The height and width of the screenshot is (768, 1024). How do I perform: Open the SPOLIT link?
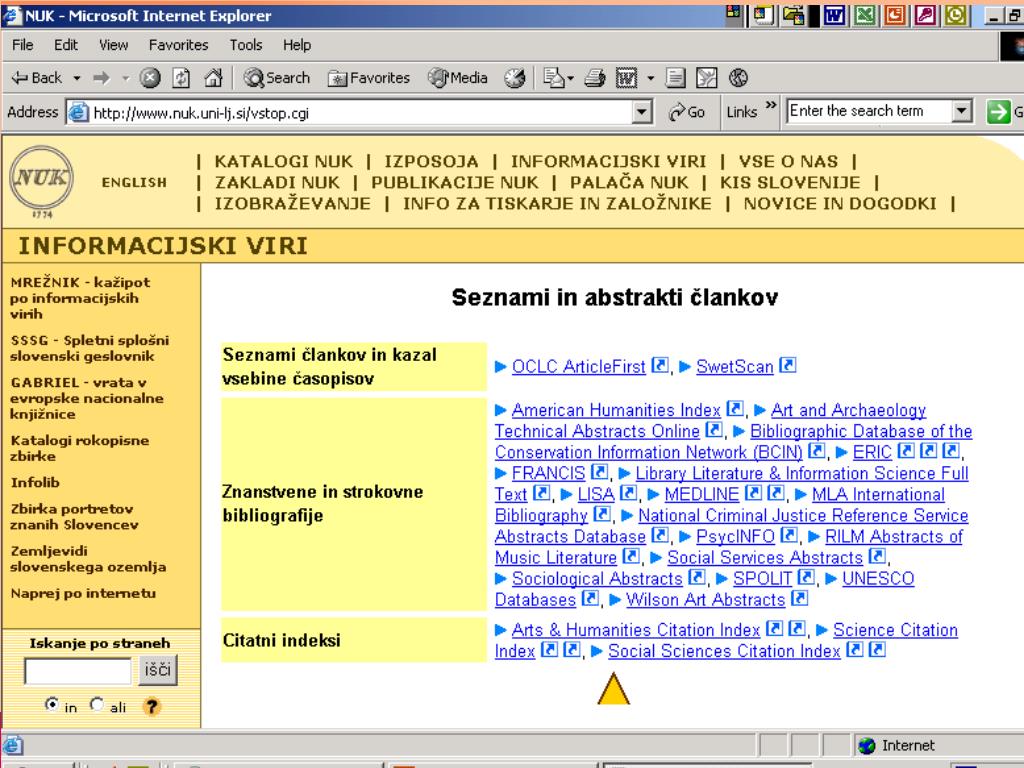pos(762,579)
